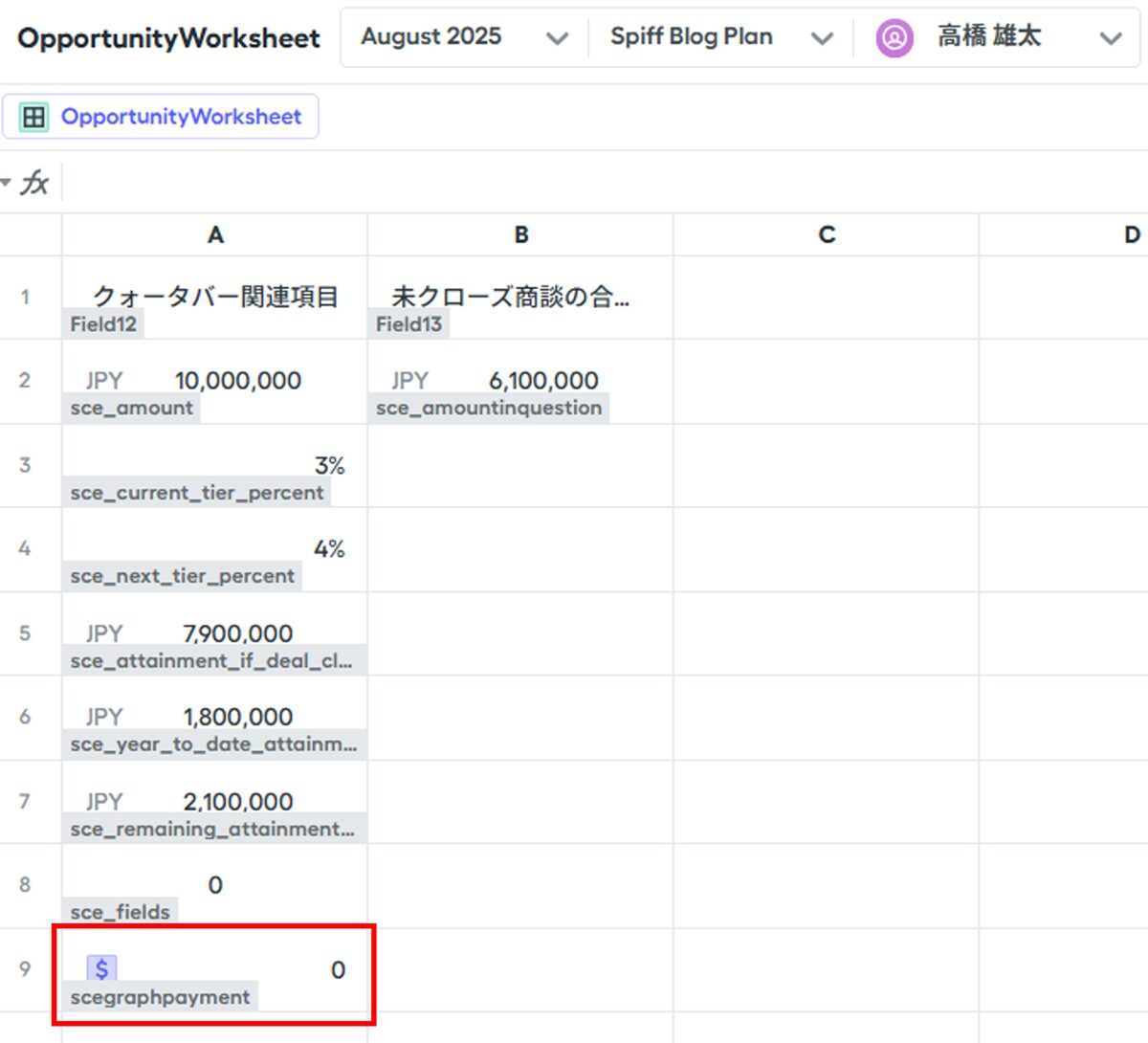Select column C header
1148x1043 pixels.
(x=827, y=234)
